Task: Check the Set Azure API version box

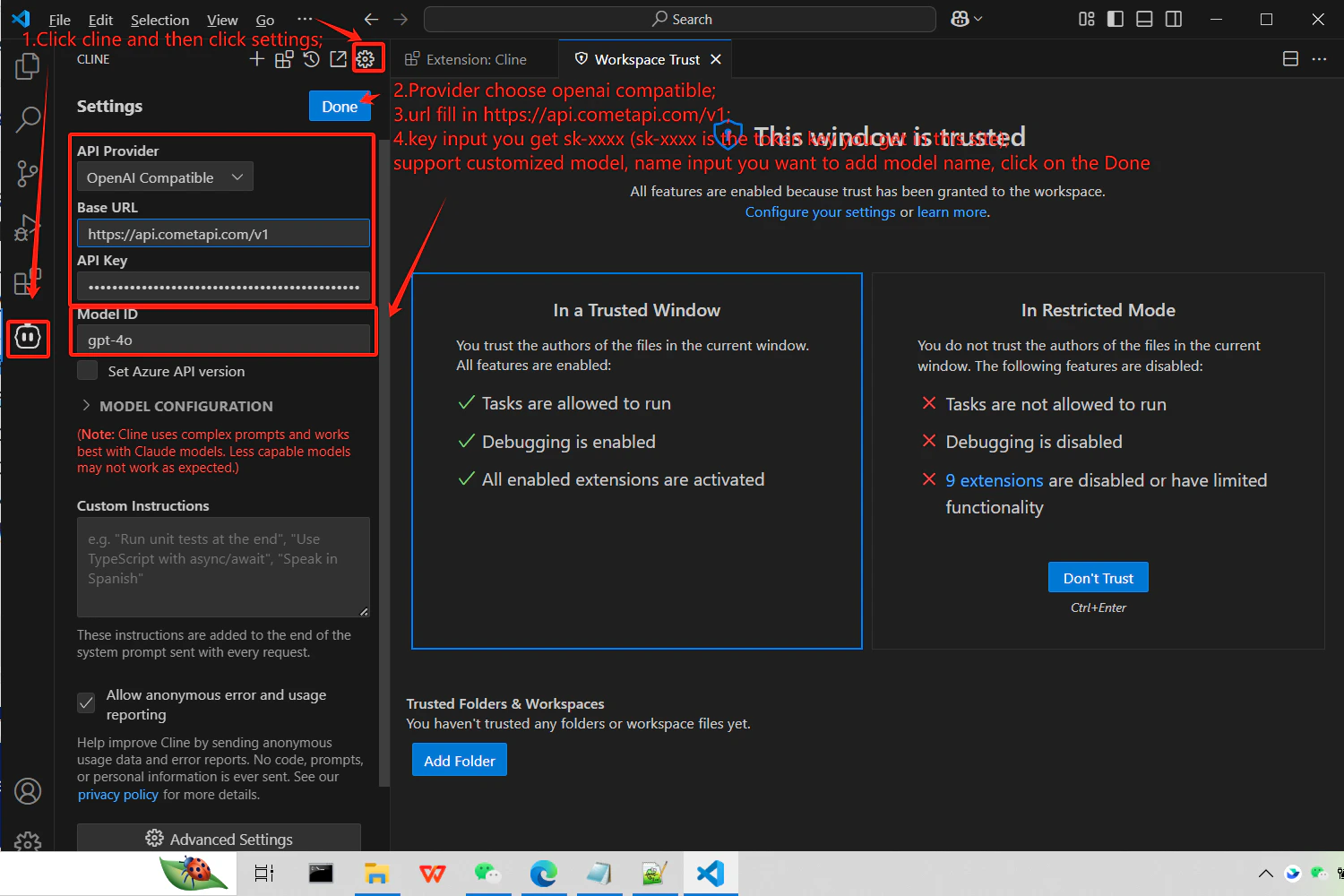Action: point(87,370)
